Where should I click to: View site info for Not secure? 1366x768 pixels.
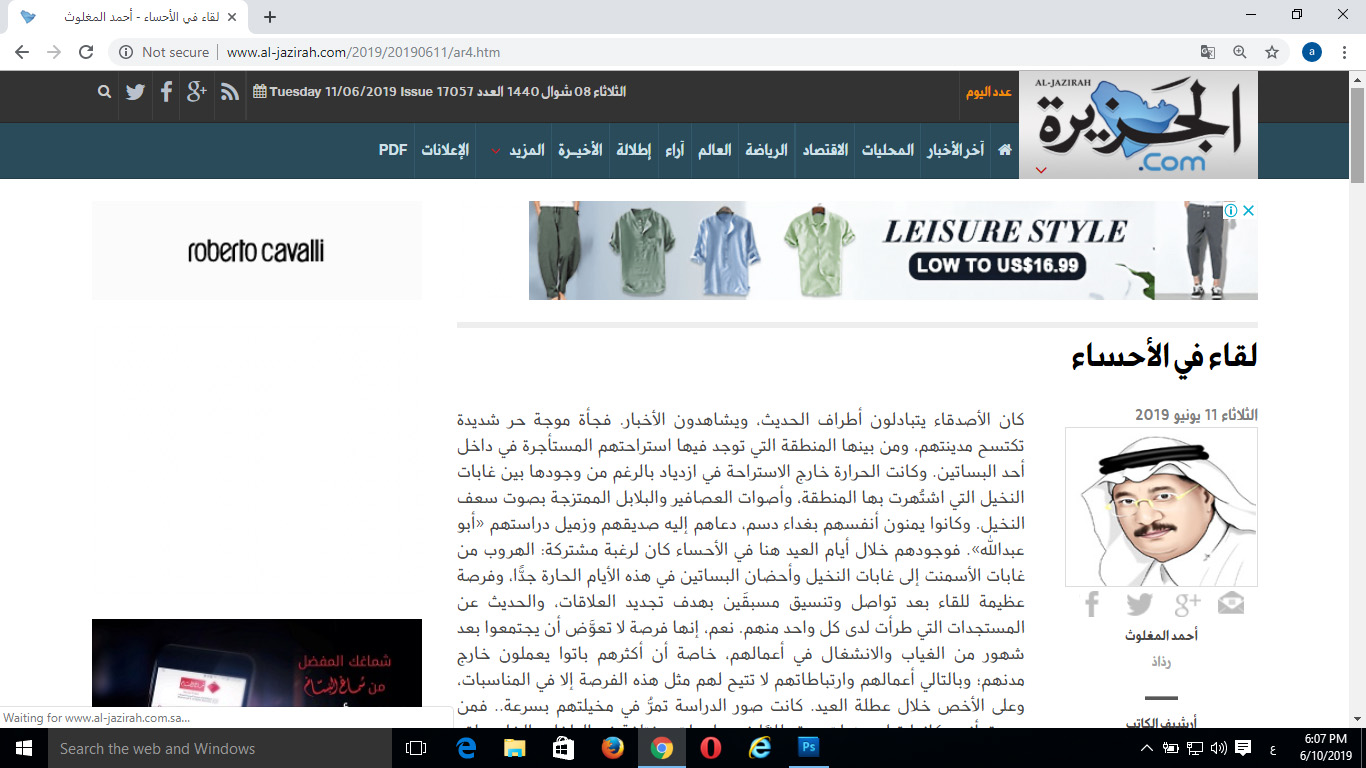click(x=165, y=52)
